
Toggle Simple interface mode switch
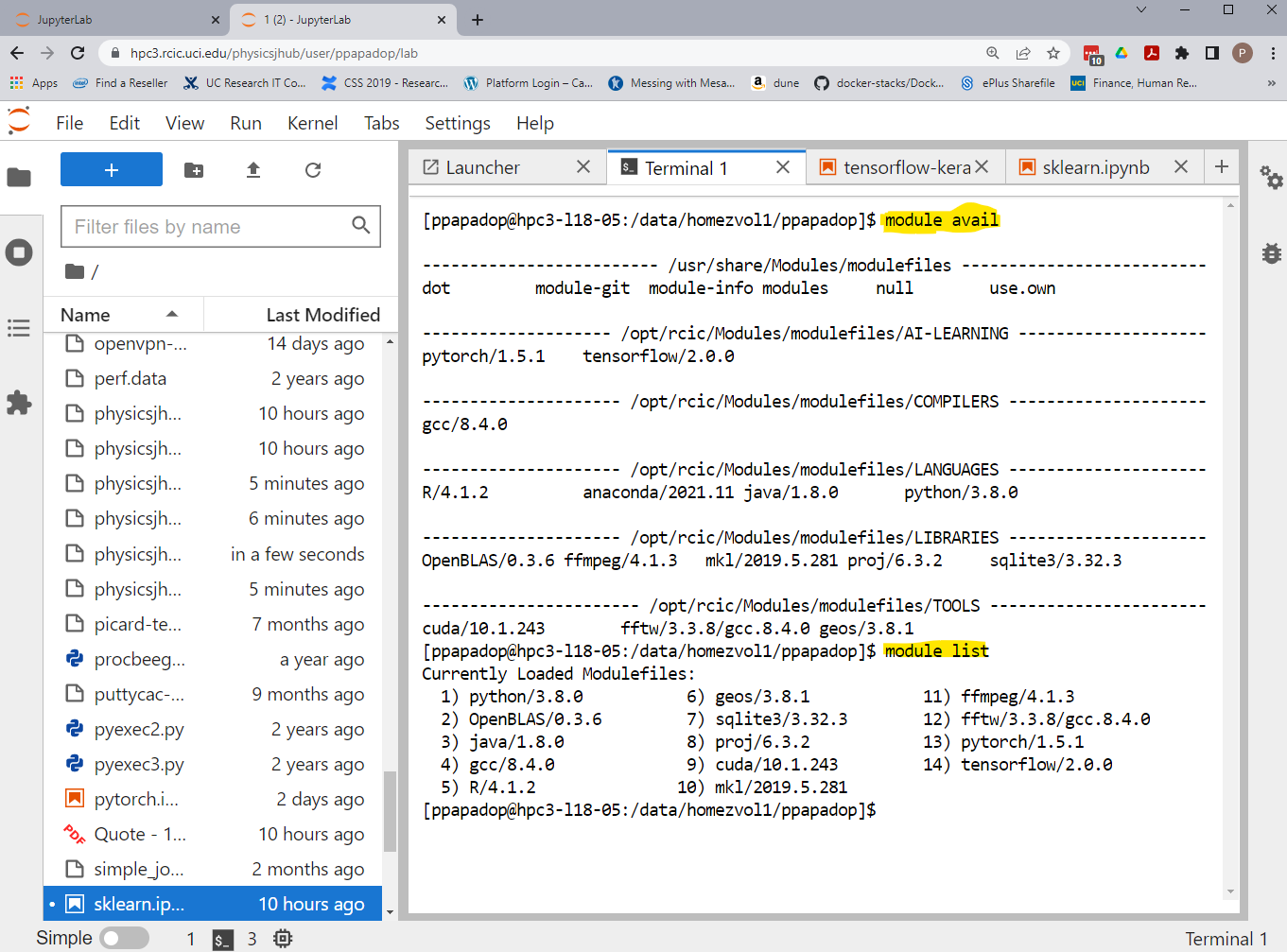point(125,938)
